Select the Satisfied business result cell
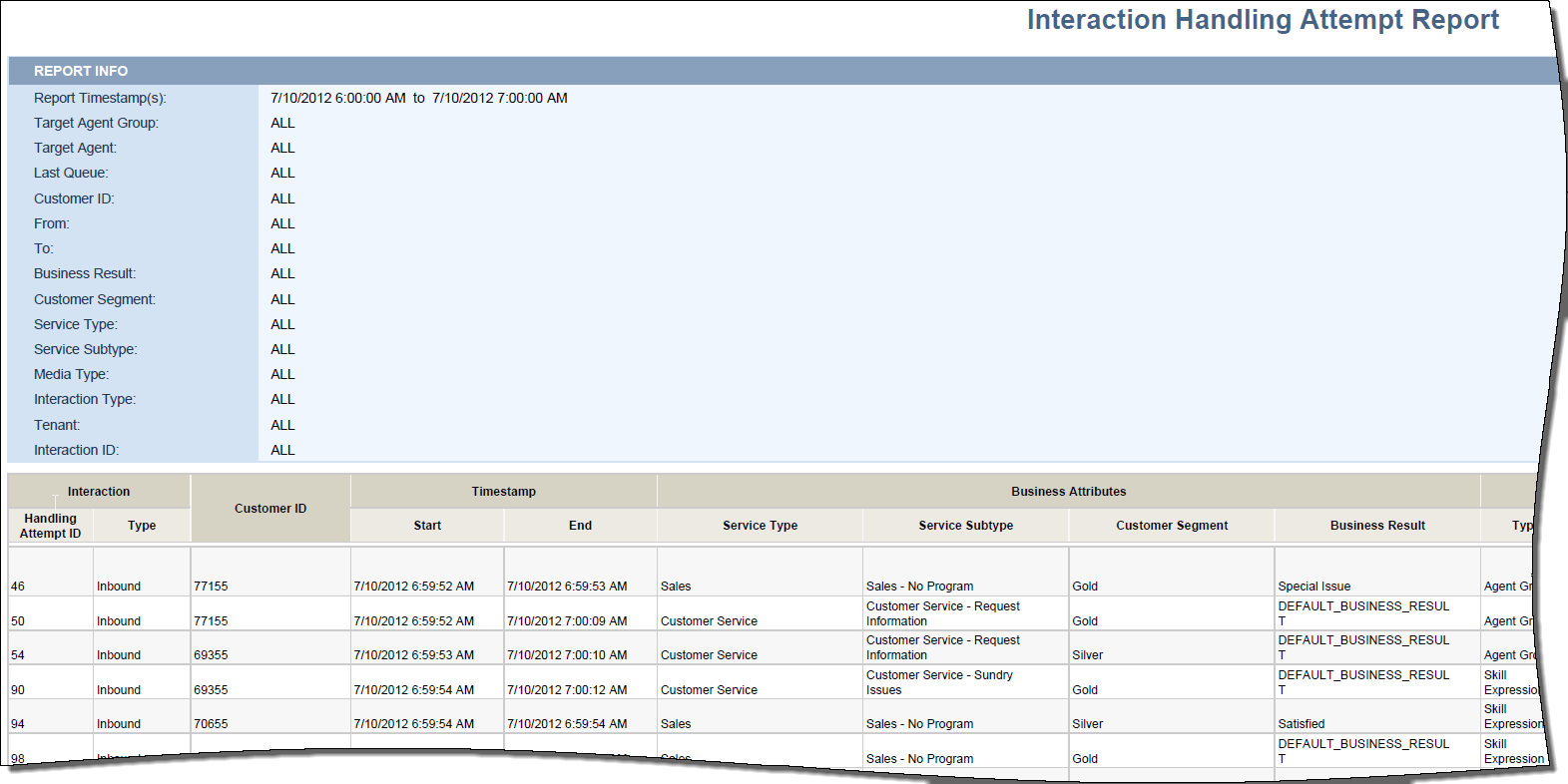The width and height of the screenshot is (1568, 784). [1302, 724]
